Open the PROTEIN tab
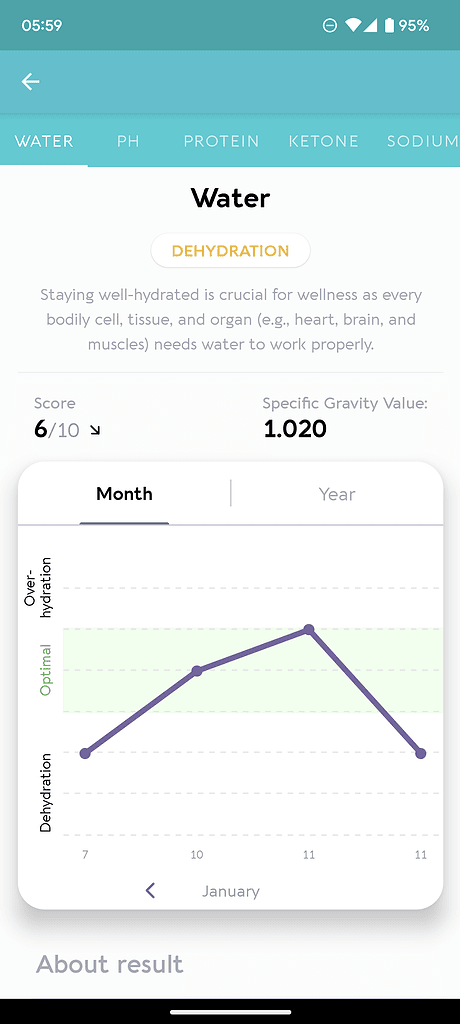 pyautogui.click(x=221, y=141)
